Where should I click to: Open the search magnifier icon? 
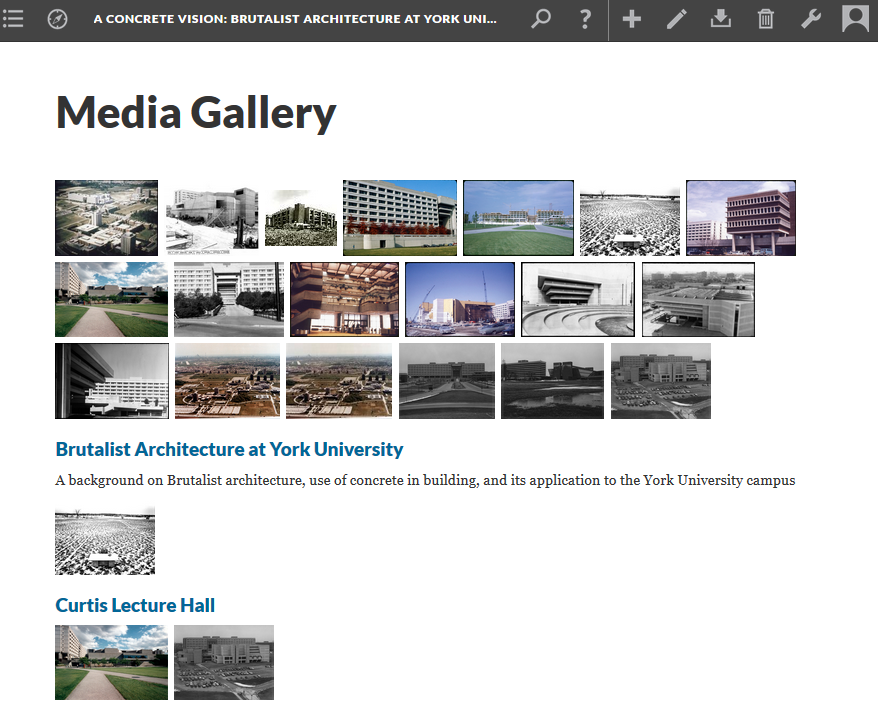coord(540,19)
